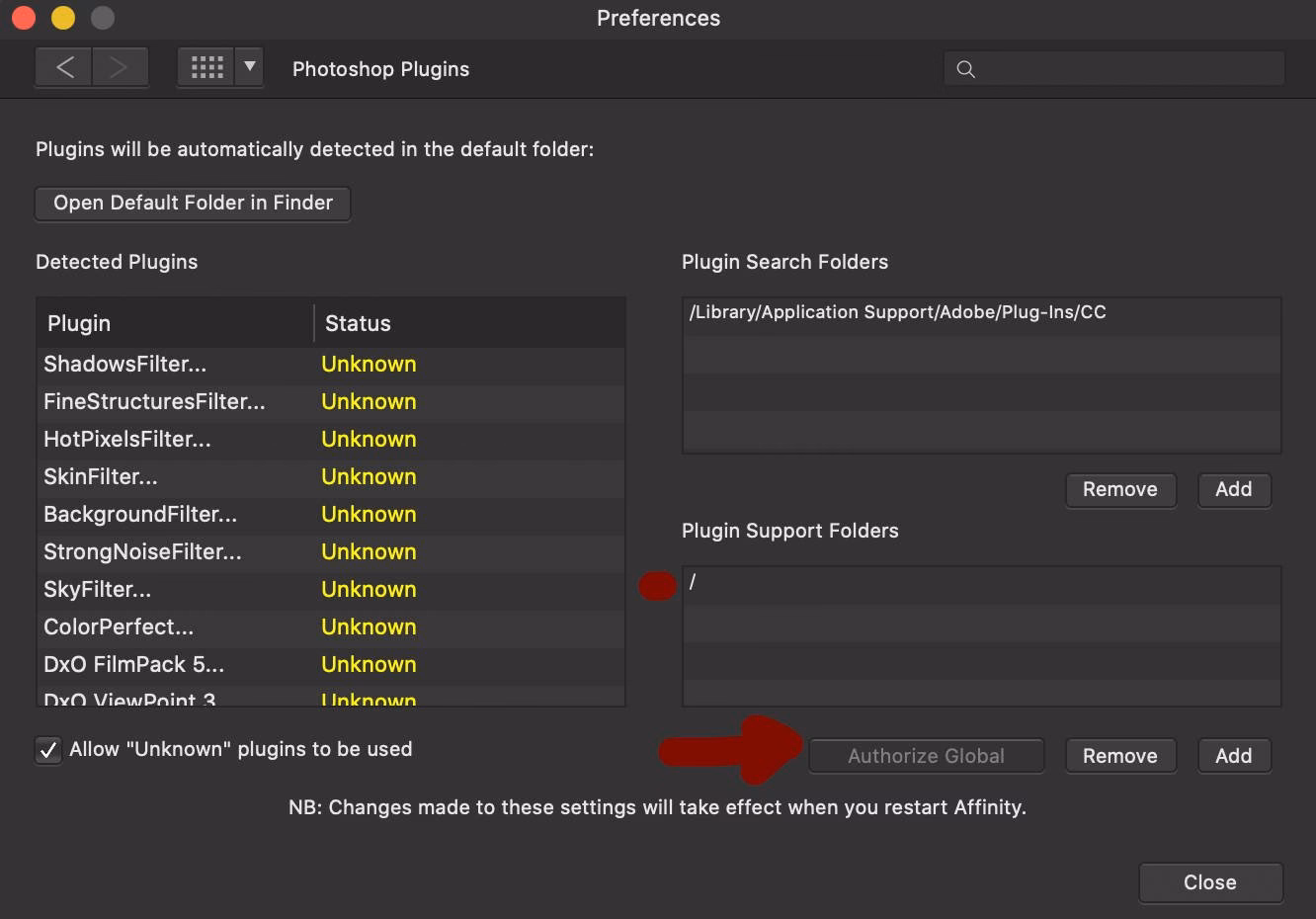Click the search magnifier icon

pos(965,69)
